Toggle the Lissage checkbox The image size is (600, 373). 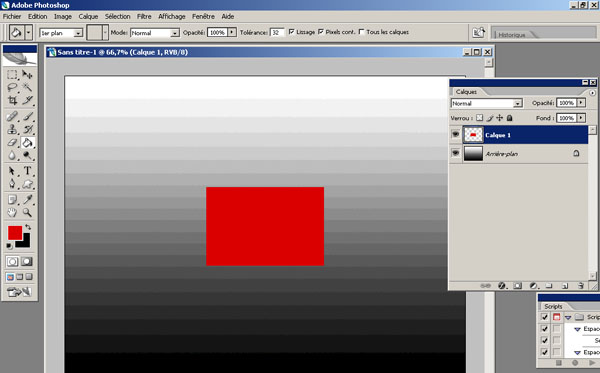[292, 32]
